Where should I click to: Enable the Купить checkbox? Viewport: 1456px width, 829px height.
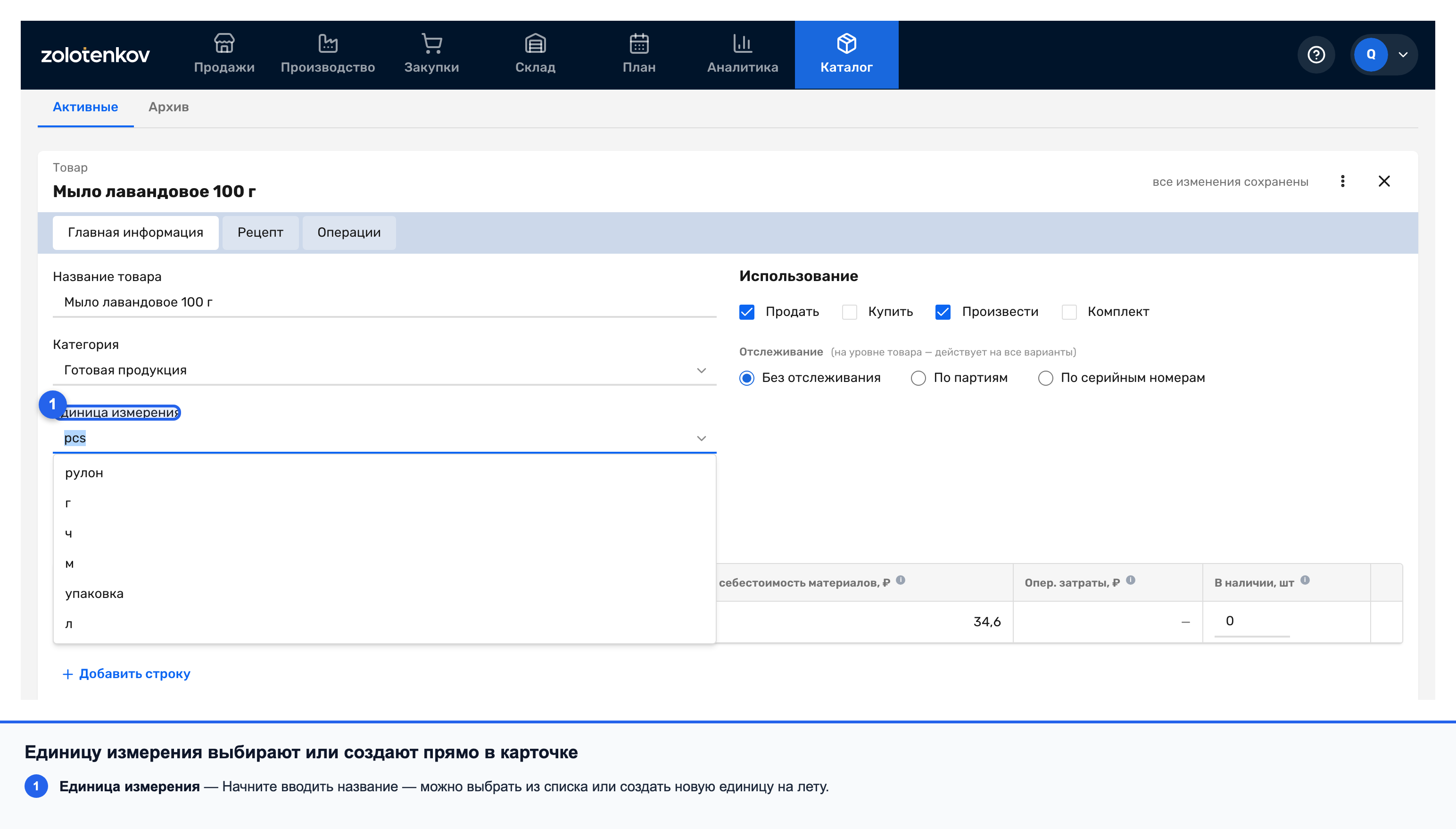click(849, 312)
